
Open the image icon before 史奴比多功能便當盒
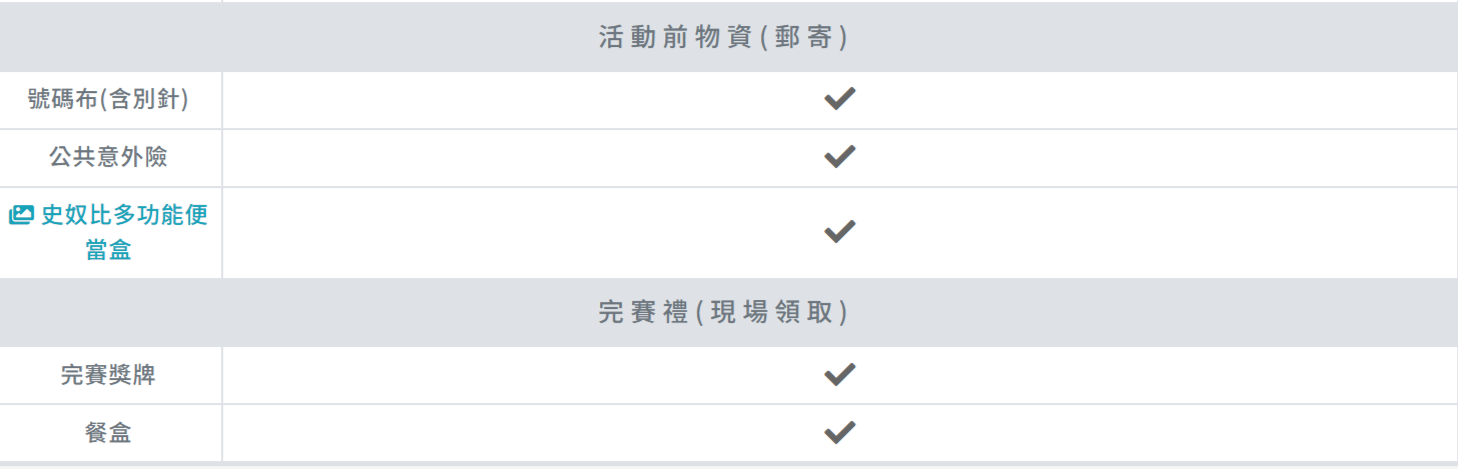tap(21, 215)
